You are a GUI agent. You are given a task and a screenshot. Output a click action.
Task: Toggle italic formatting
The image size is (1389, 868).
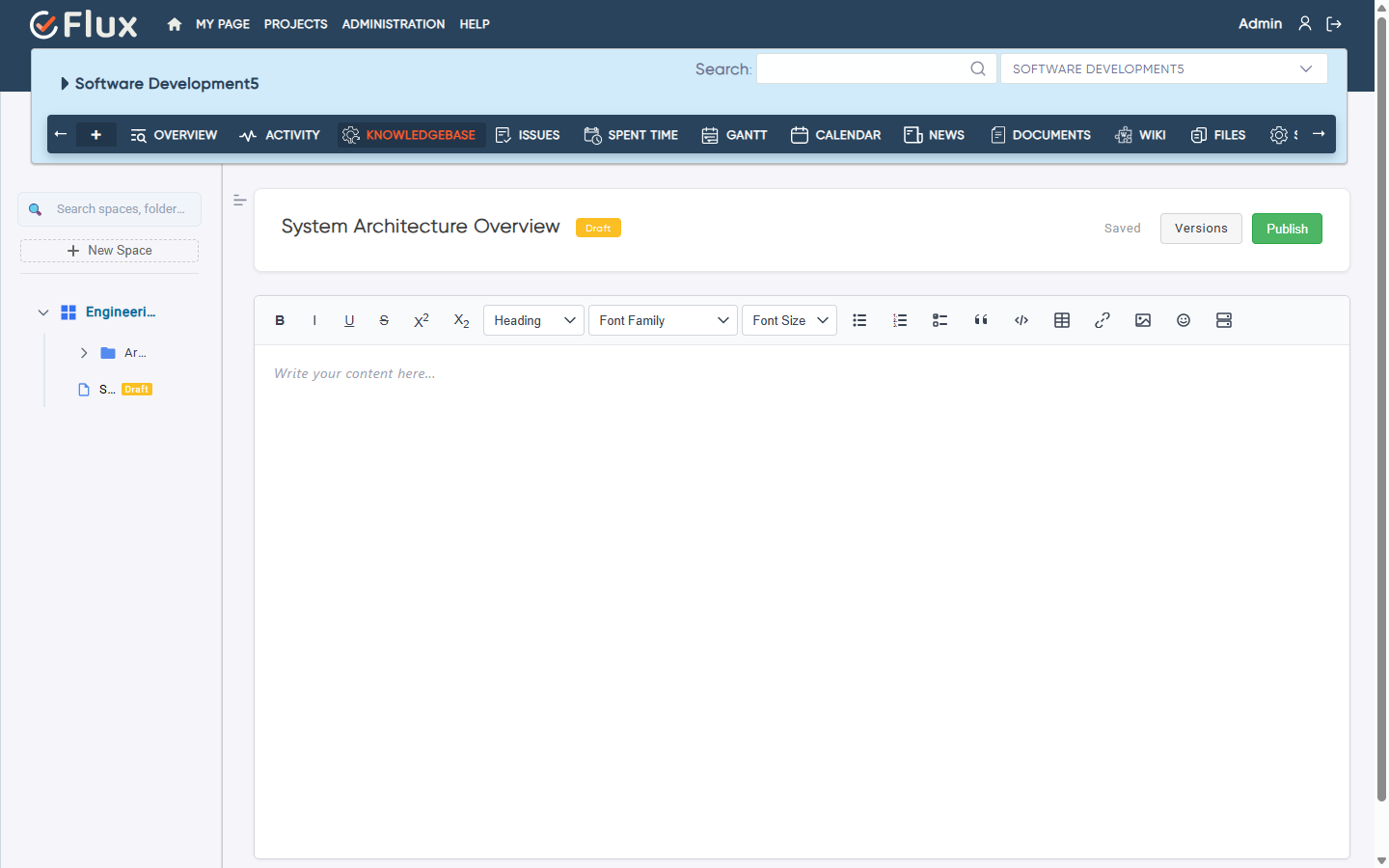[x=314, y=320]
